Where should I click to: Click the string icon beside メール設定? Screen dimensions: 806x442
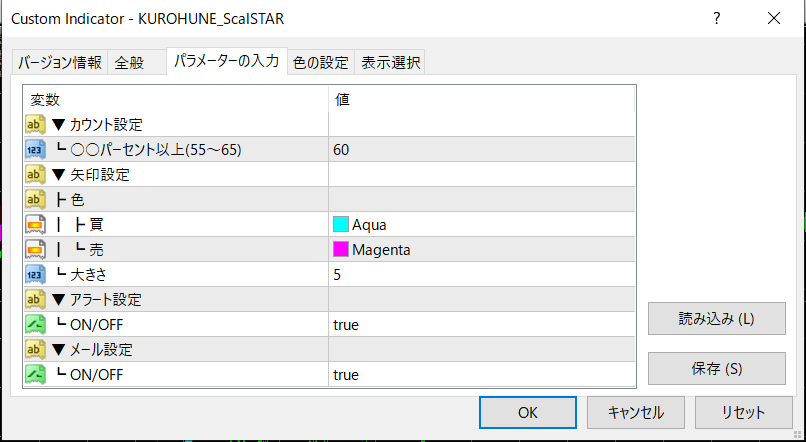(36, 350)
